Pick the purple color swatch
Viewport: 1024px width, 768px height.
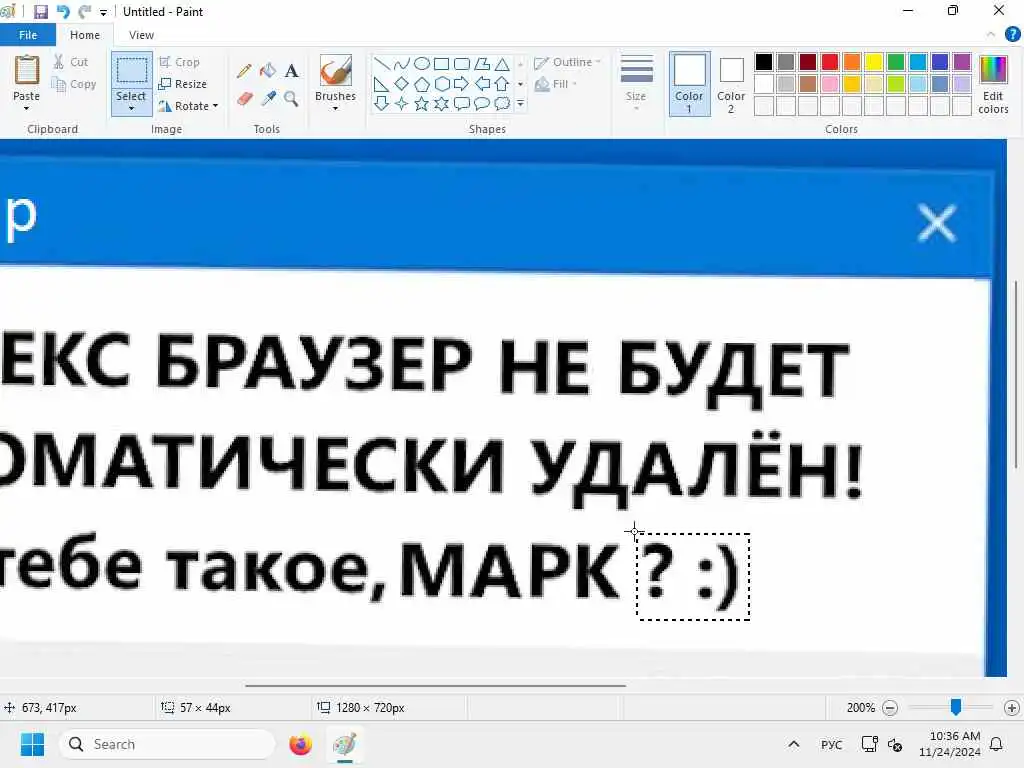[x=962, y=62]
